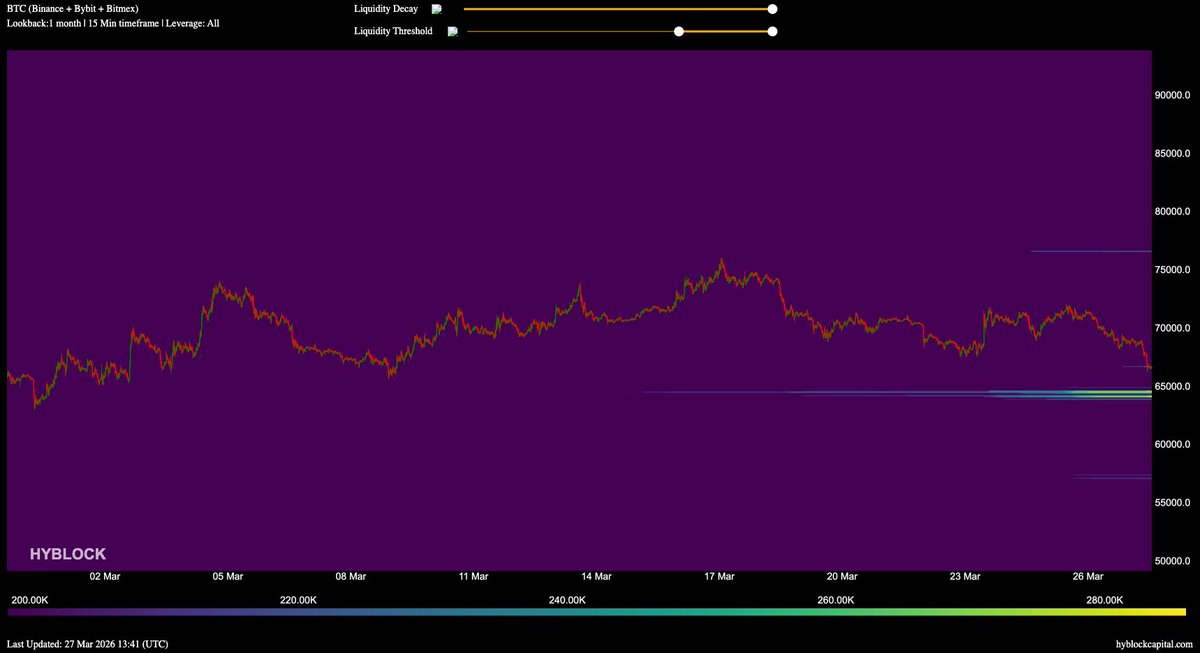
Task: Click the lower handle of Liquidity Threshold slider
Action: pos(679,31)
